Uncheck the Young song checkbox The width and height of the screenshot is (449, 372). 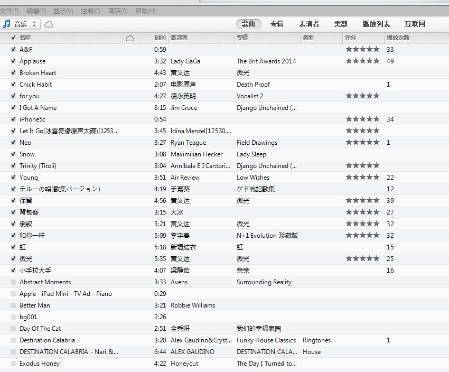coord(13,177)
